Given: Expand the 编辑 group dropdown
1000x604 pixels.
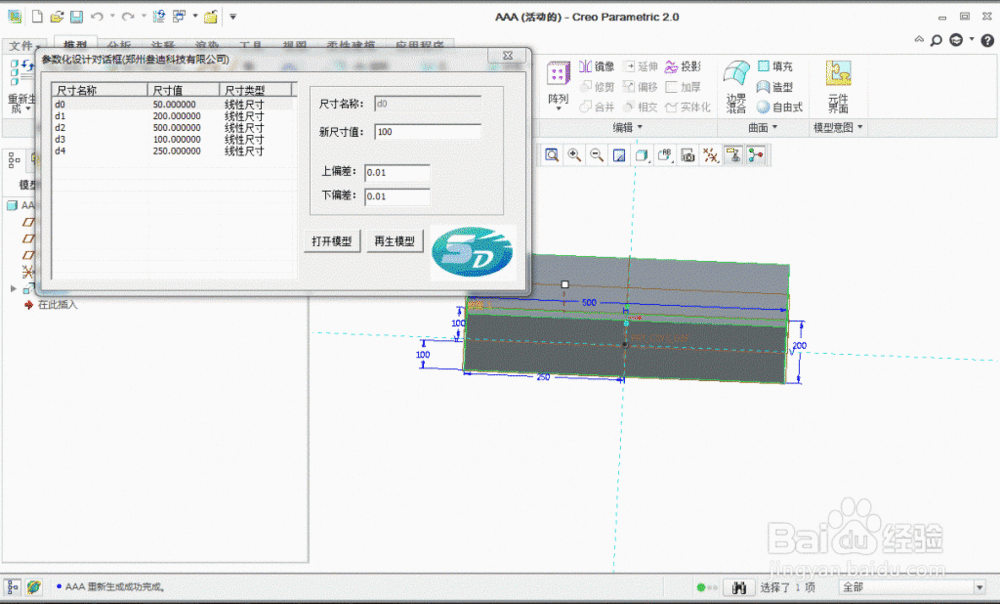Looking at the screenshot, I should (627, 128).
